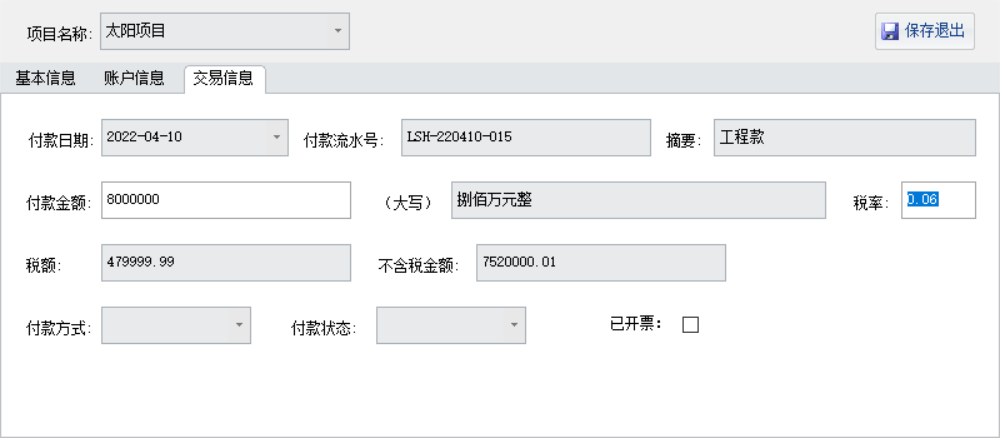Switch to the 基本信息 tab
The width and height of the screenshot is (1000, 438).
pos(45,78)
